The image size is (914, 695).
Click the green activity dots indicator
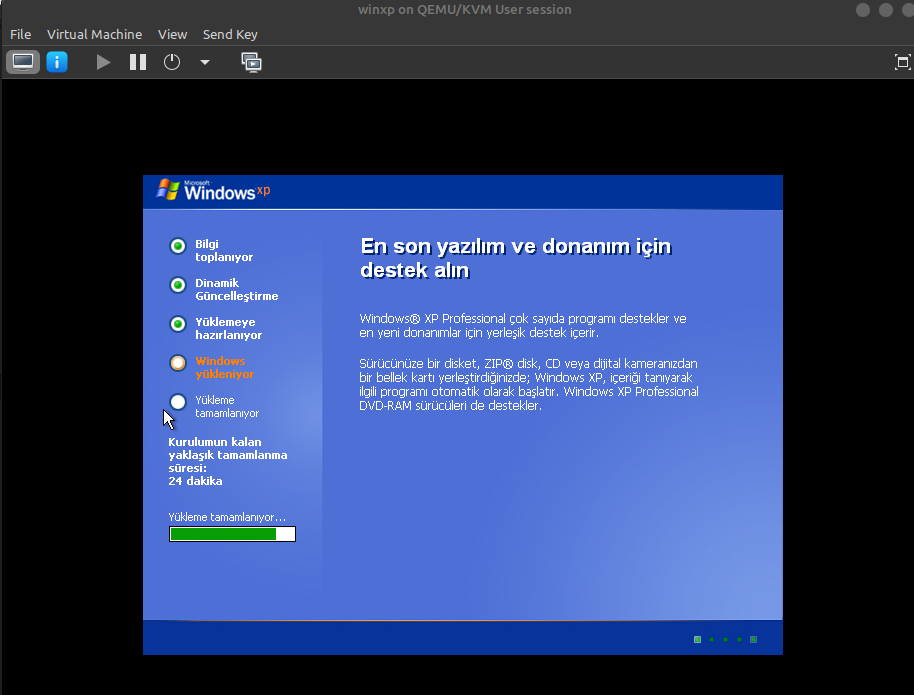pyautogui.click(x=725, y=640)
